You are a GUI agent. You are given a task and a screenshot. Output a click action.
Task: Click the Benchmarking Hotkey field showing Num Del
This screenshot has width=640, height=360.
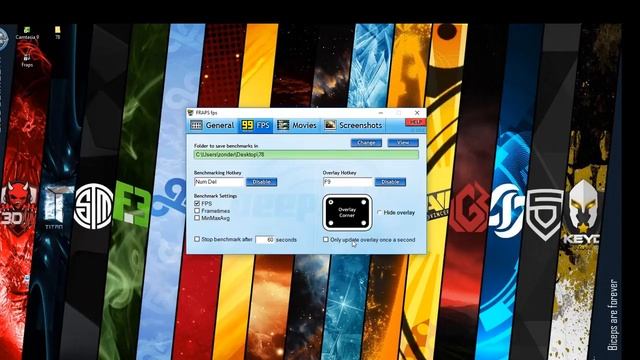click(219, 182)
